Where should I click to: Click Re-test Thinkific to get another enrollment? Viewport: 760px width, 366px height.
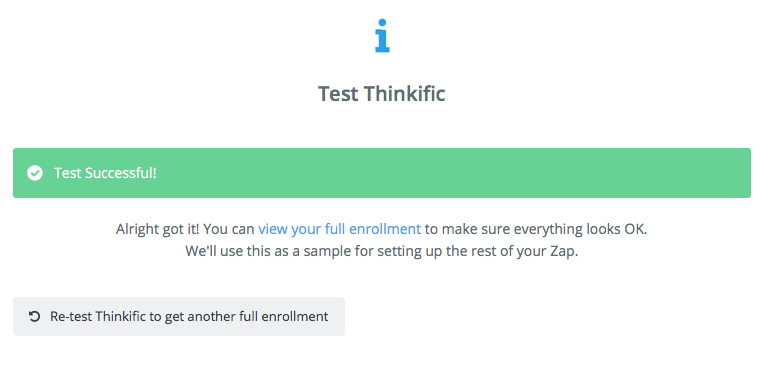click(x=179, y=317)
